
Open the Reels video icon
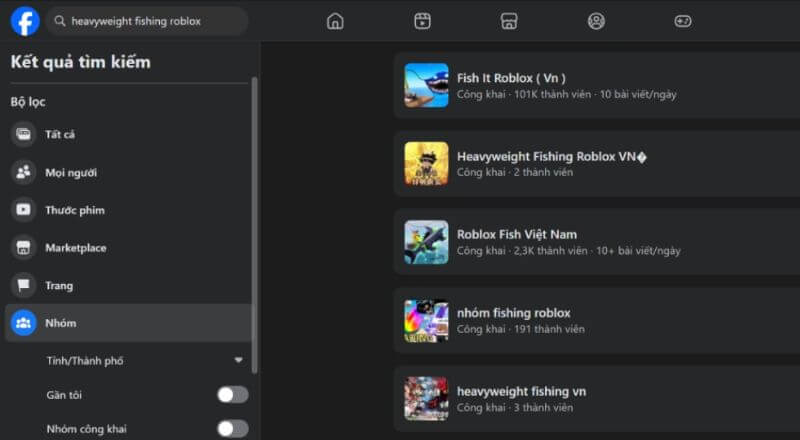[422, 21]
